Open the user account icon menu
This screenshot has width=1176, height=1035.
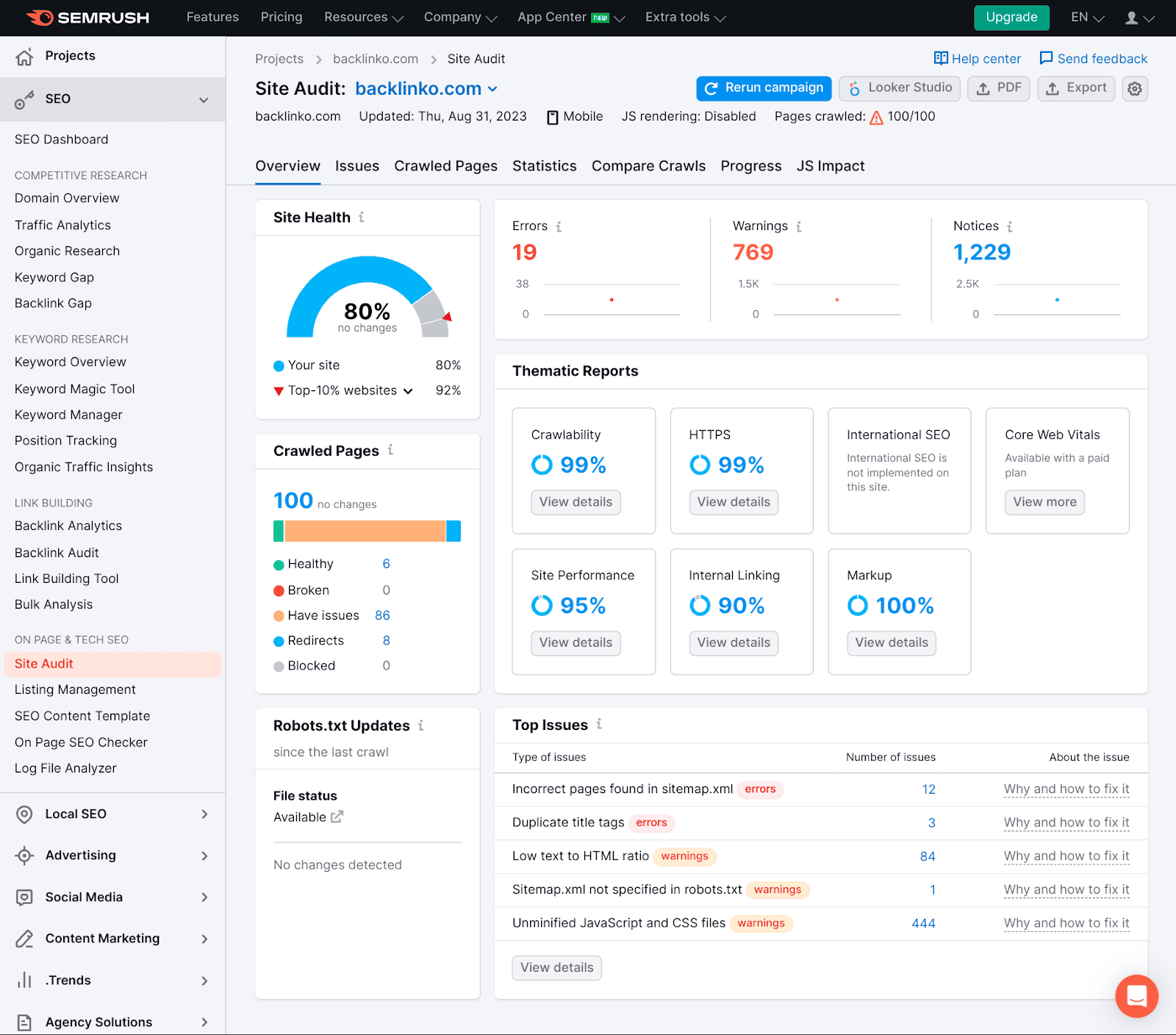tap(1139, 18)
